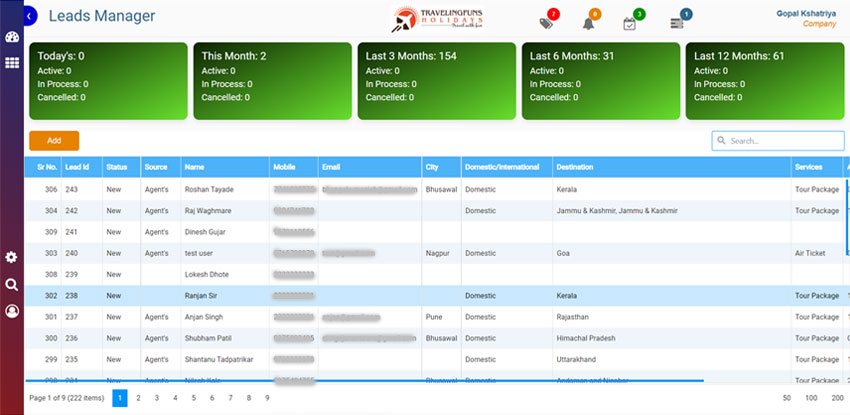Open the apps grid menu icon
Viewport: 850px width, 415px height.
pyautogui.click(x=12, y=63)
